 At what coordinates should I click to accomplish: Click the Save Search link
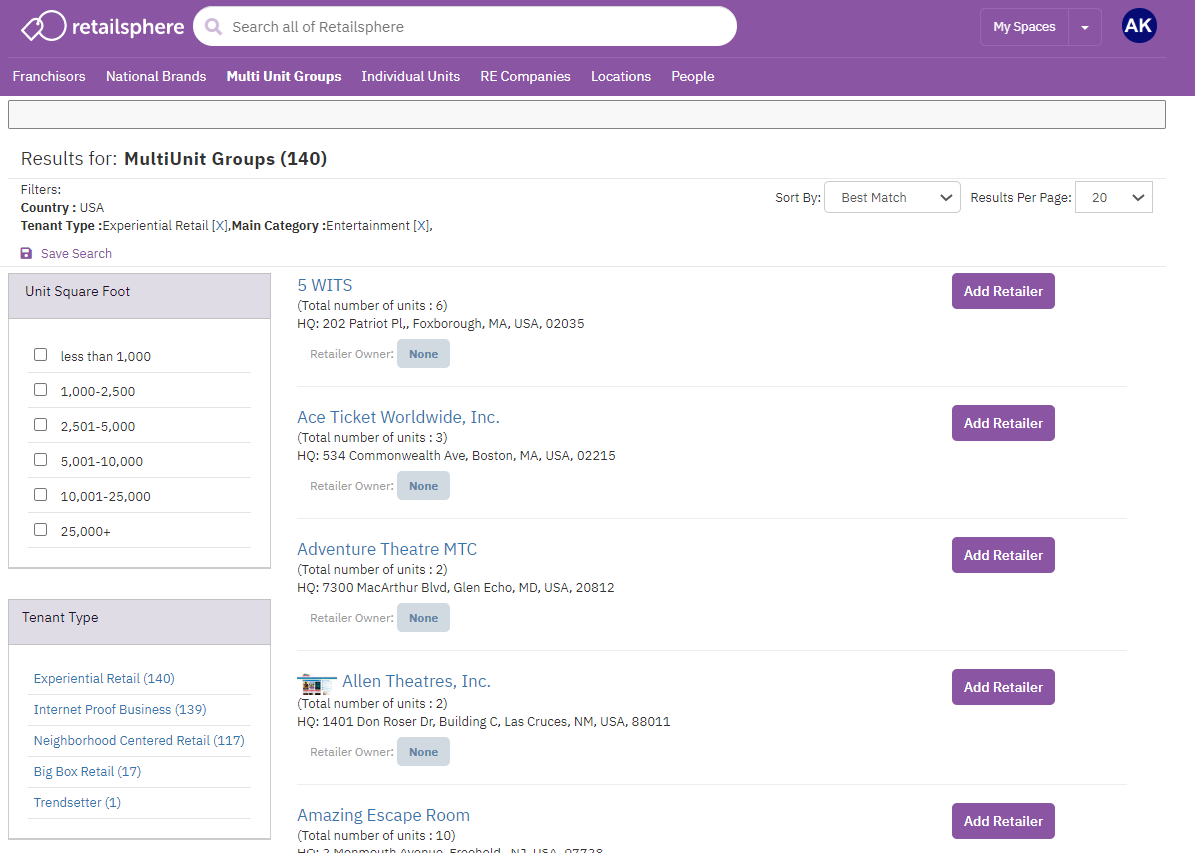76,253
